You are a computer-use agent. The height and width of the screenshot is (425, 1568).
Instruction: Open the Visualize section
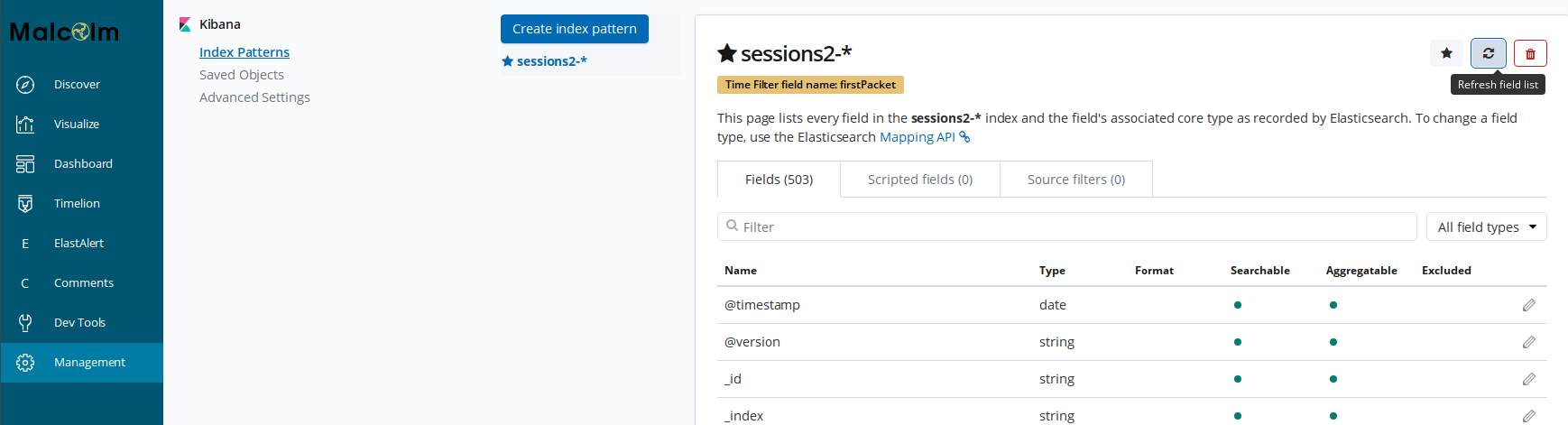76,124
